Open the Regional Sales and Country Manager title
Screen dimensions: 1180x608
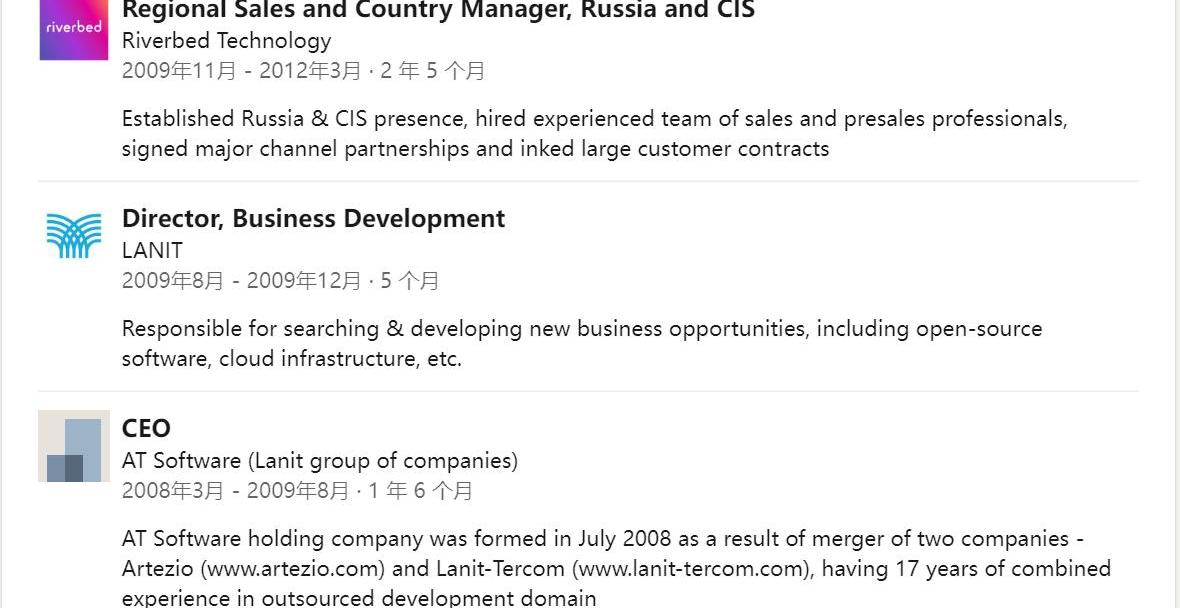[438, 10]
